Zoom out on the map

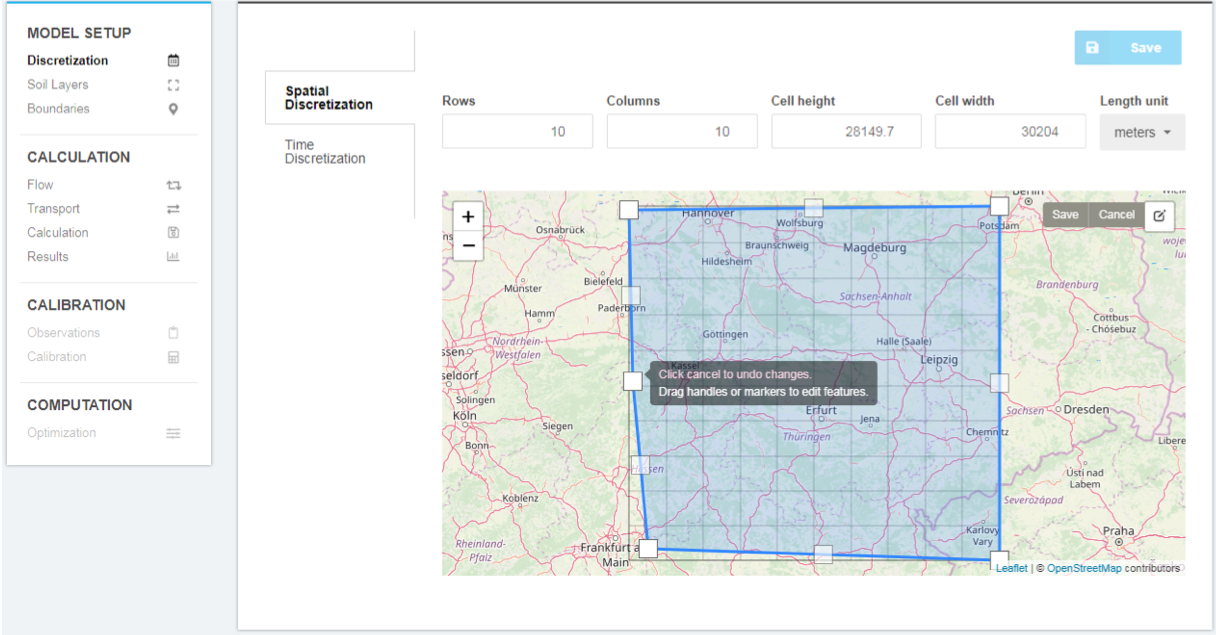[x=468, y=245]
